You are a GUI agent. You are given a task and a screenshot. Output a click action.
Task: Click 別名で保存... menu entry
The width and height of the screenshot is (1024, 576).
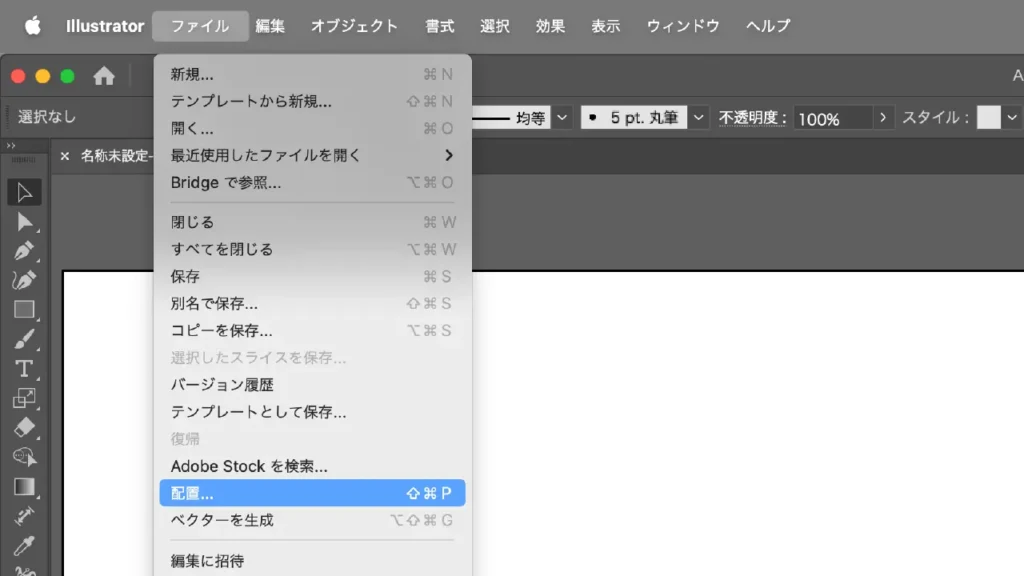214,303
